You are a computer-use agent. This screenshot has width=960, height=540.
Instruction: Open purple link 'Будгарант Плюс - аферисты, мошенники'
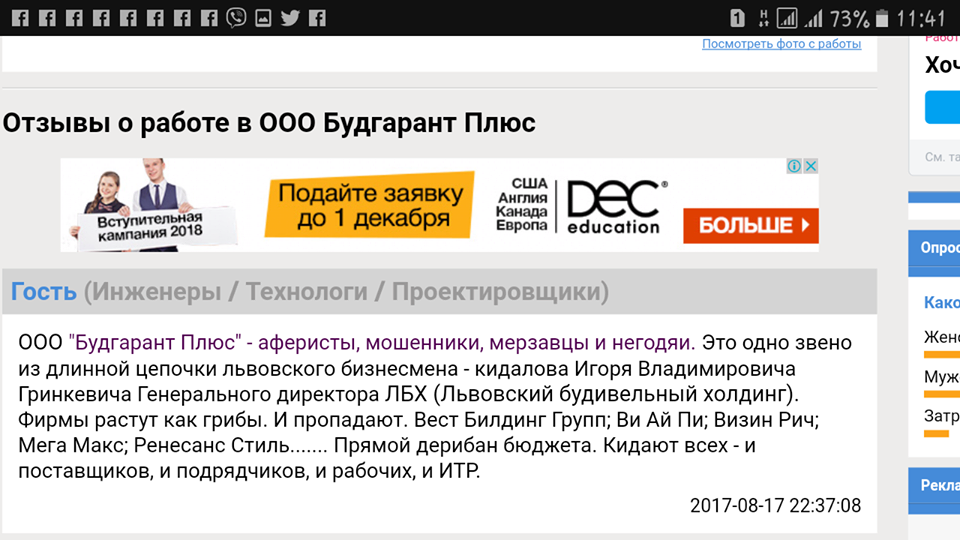coord(382,342)
